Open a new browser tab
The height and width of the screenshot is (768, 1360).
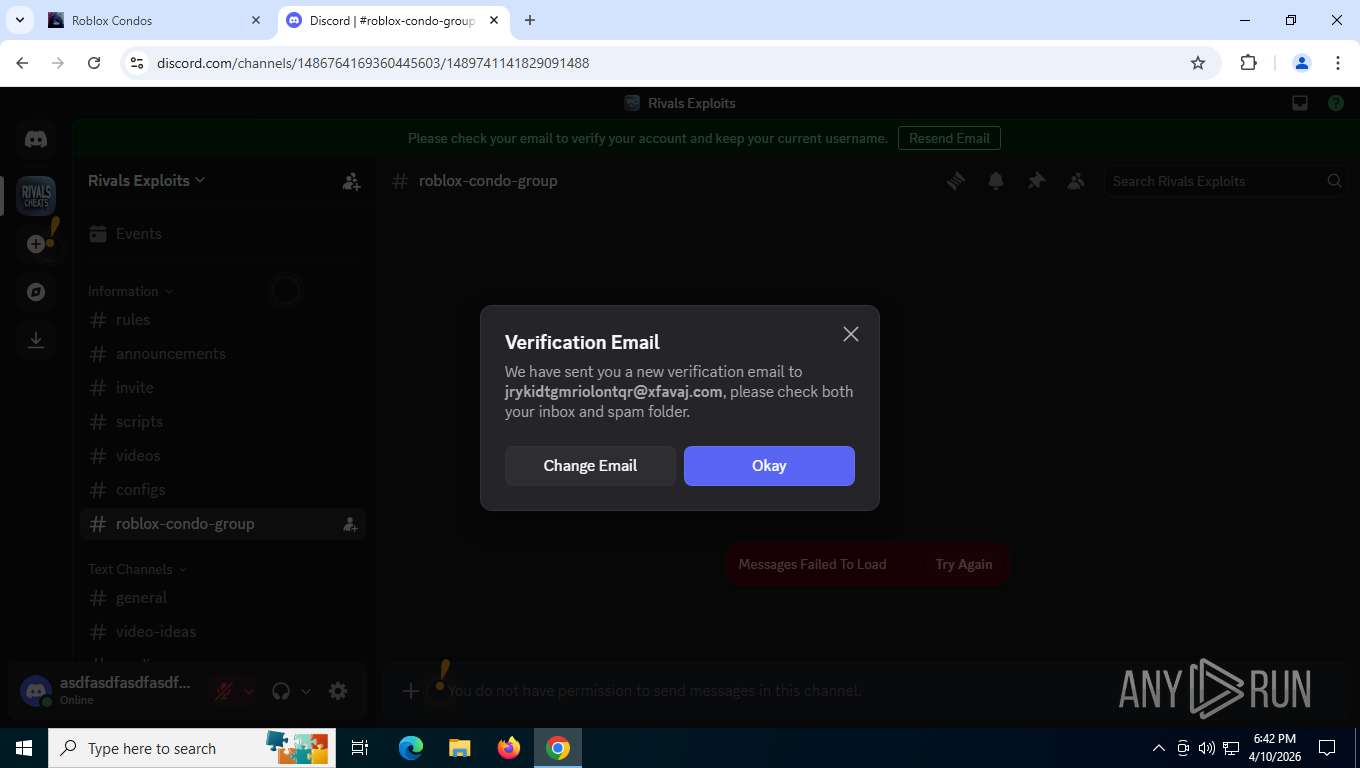[x=530, y=20]
